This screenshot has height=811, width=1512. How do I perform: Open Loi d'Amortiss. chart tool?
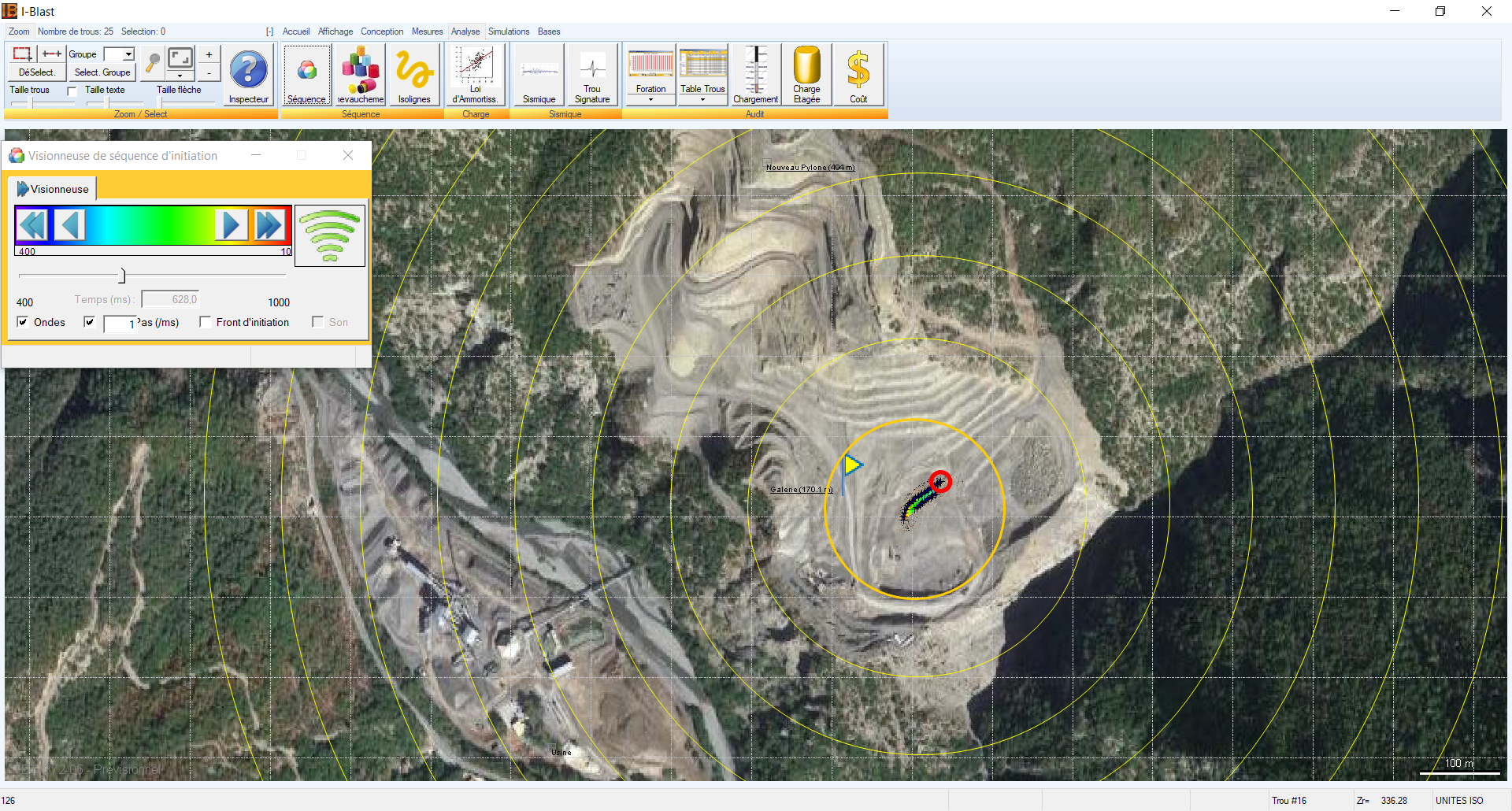475,76
